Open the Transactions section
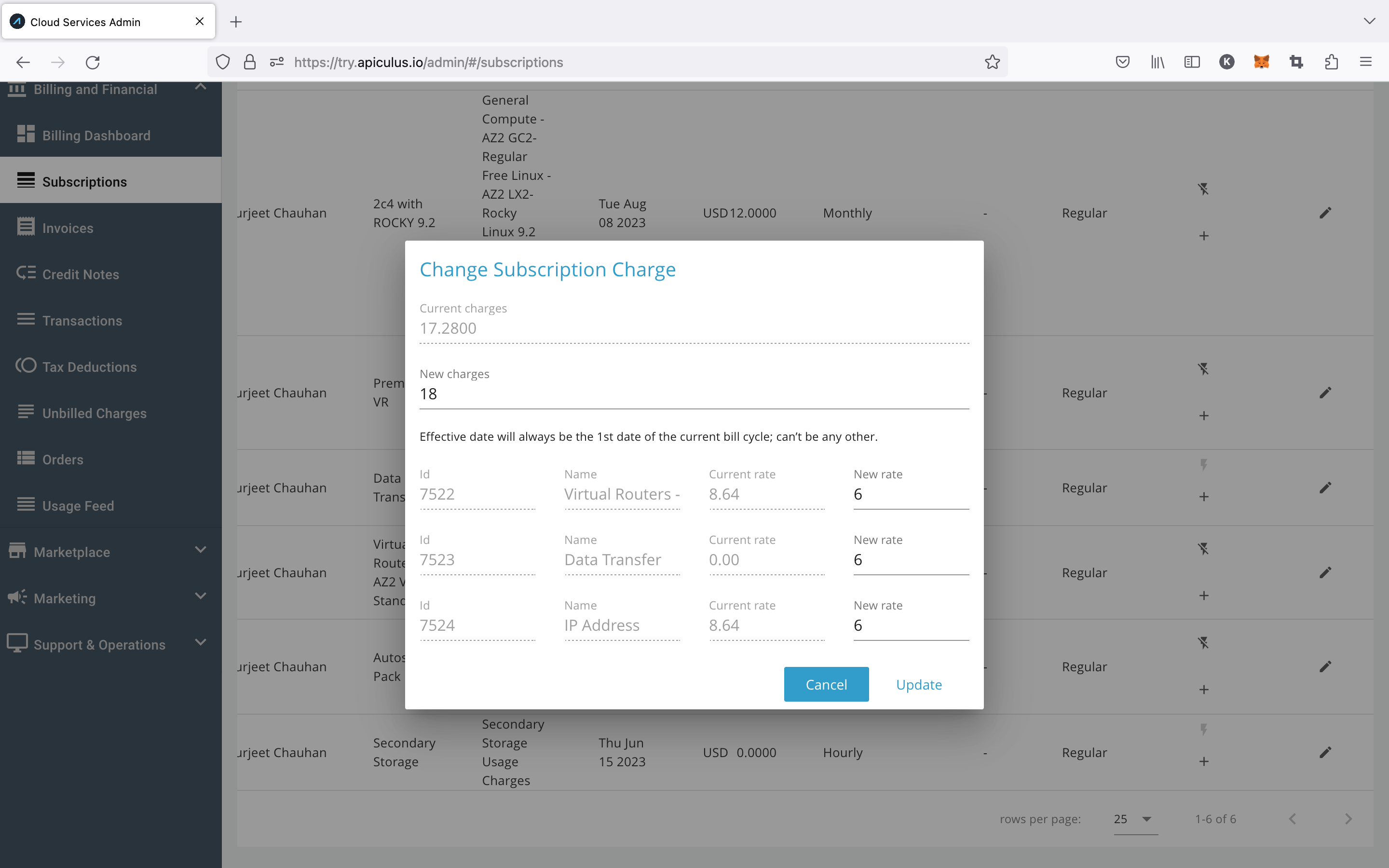 point(82,320)
